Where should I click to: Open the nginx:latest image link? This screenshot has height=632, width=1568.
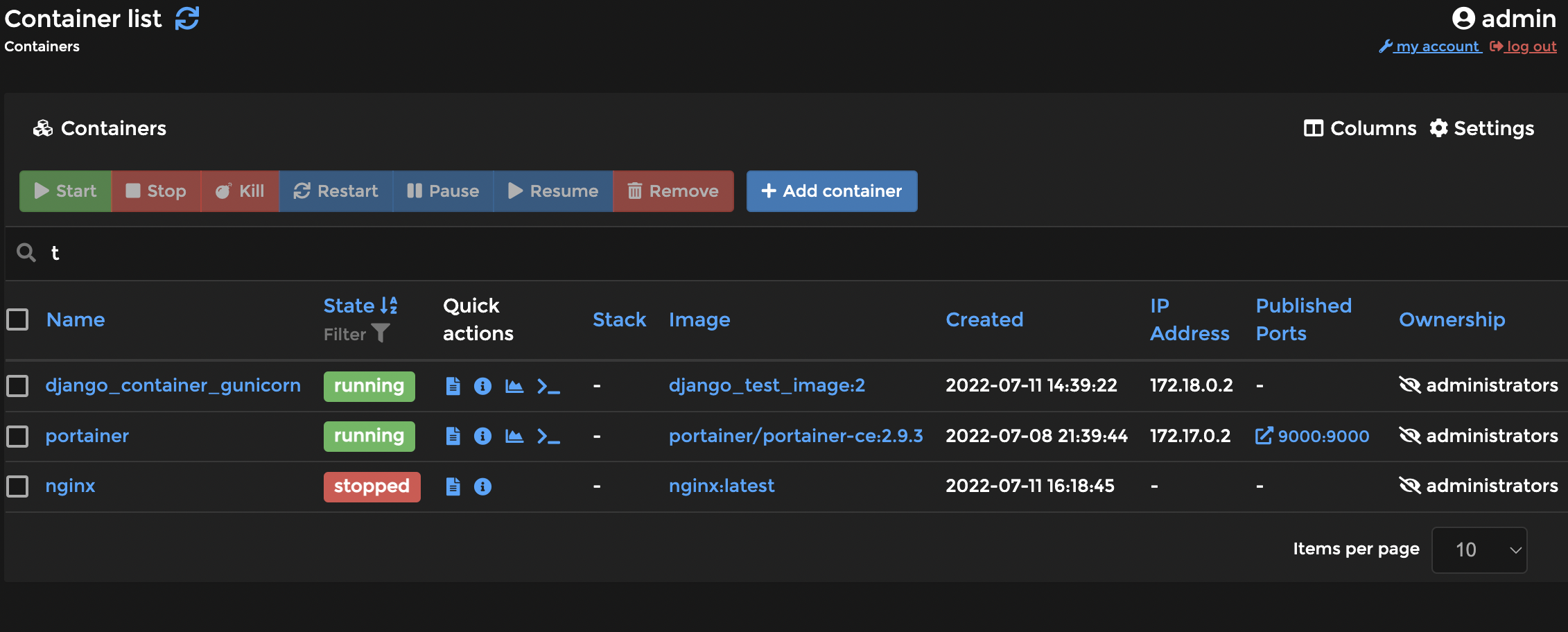[x=721, y=486]
